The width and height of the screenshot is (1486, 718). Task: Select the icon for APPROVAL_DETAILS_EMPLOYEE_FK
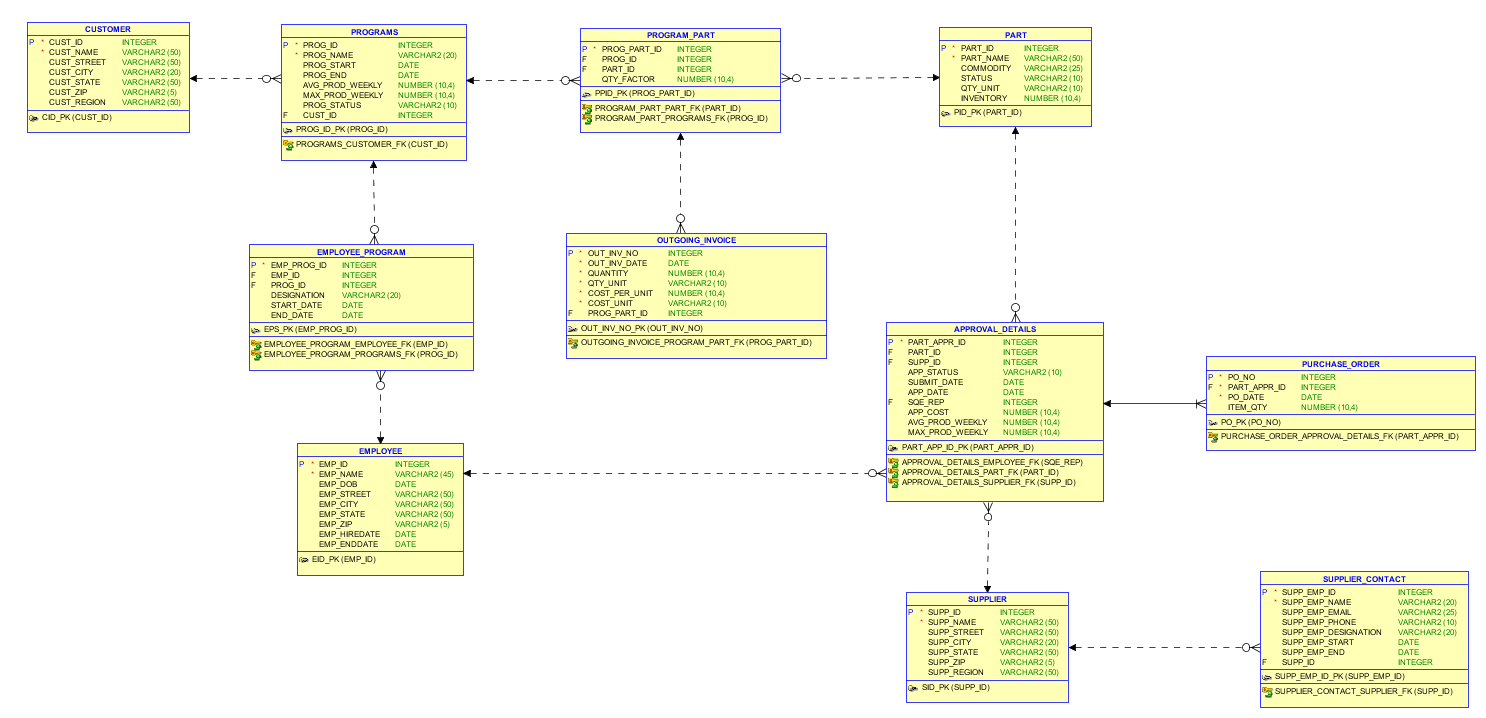pos(894,462)
